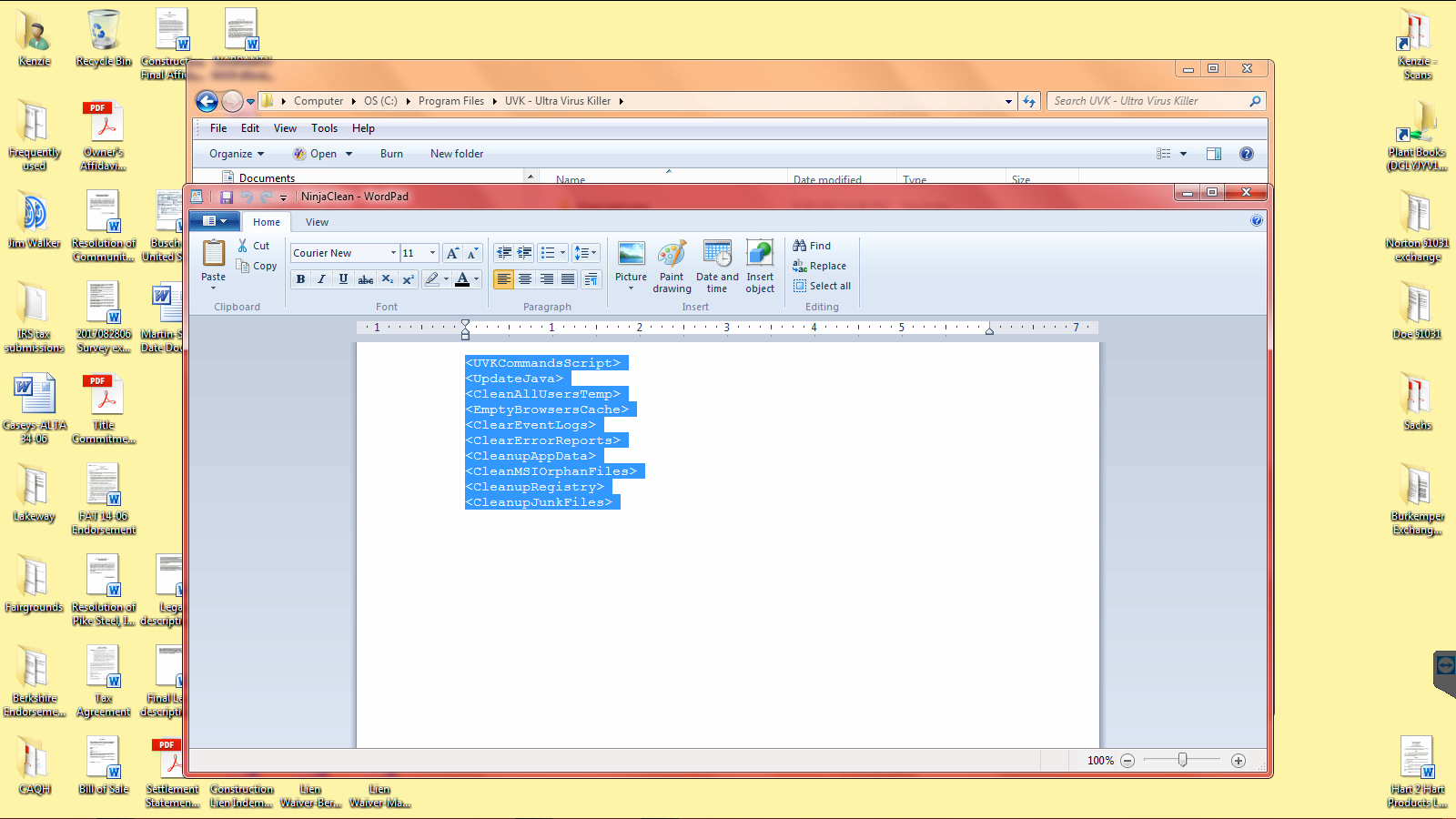Open the Paragraph settings dialog icon
This screenshot has height=819, width=1456.
click(x=591, y=279)
